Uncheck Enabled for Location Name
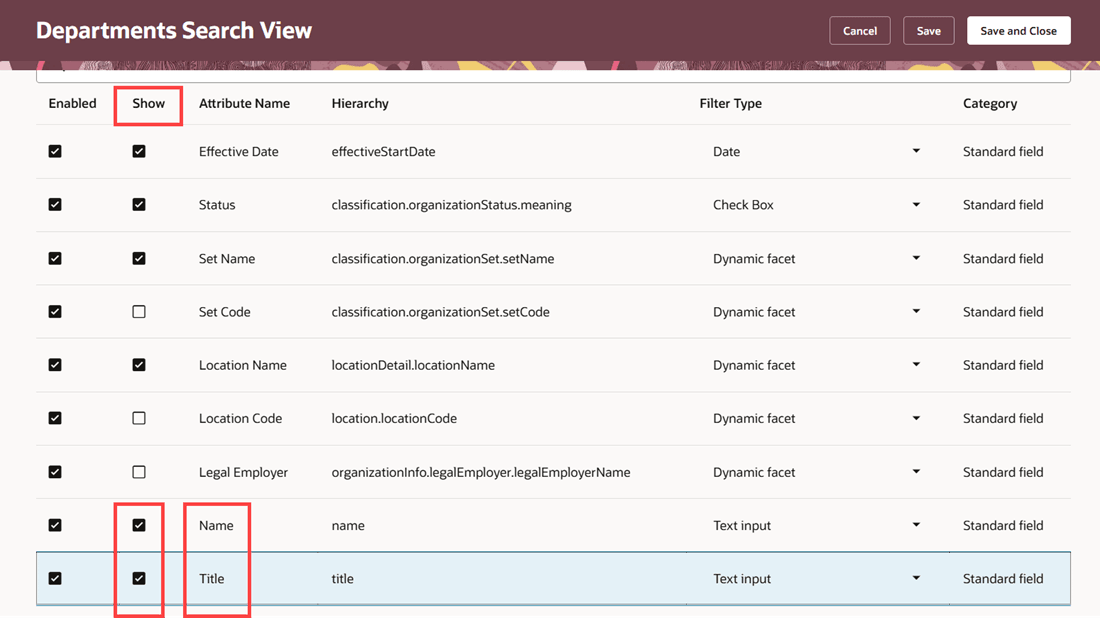 click(x=55, y=365)
